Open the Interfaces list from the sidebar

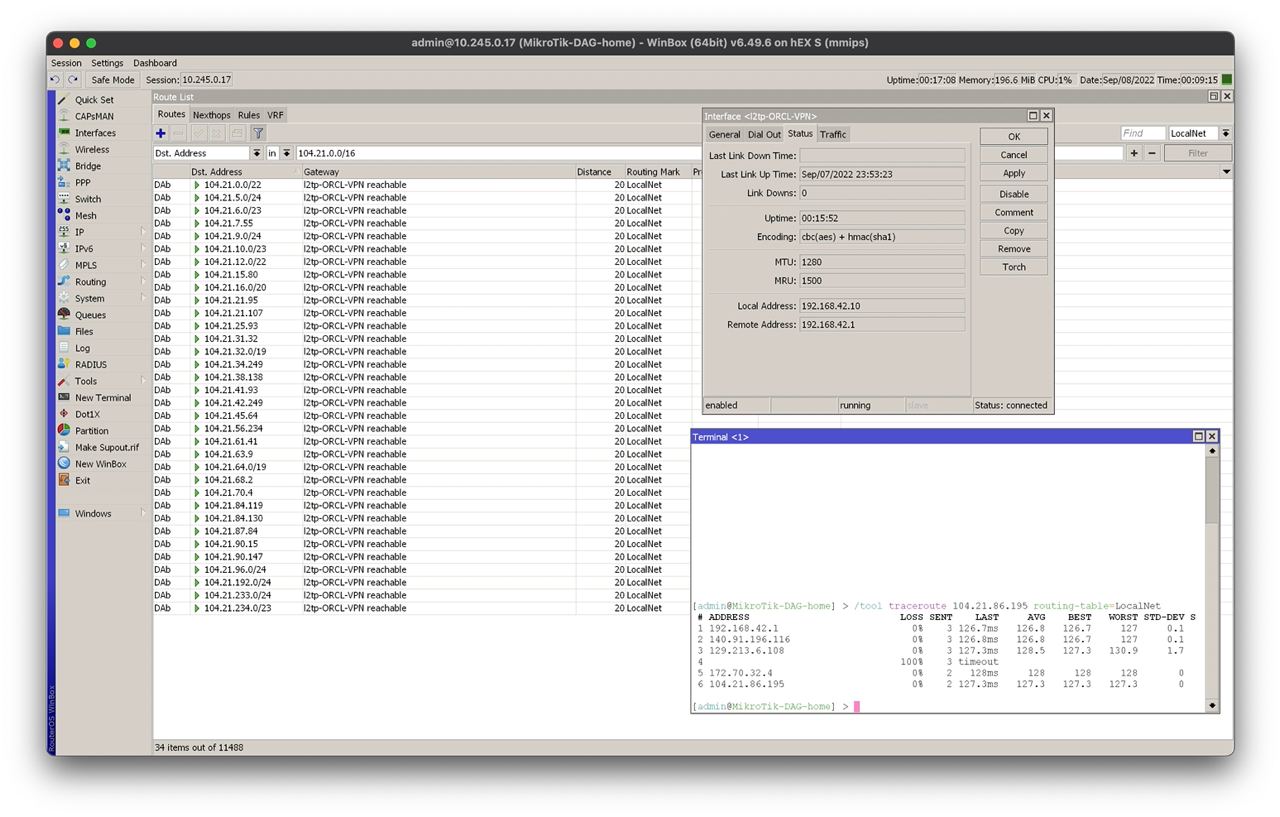pos(95,133)
